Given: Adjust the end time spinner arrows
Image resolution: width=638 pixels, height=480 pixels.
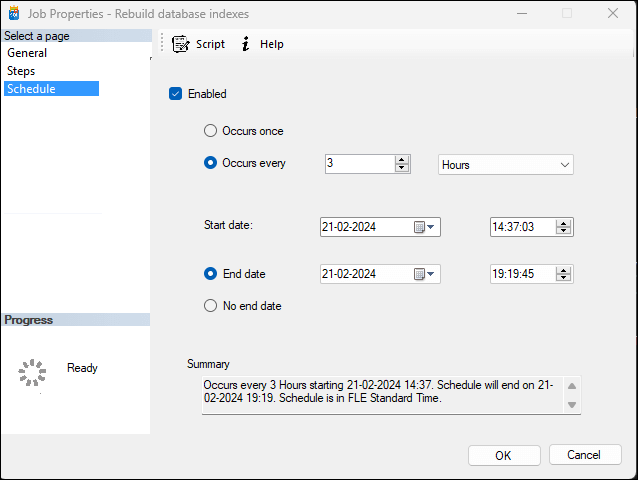Looking at the screenshot, I should [x=565, y=274].
